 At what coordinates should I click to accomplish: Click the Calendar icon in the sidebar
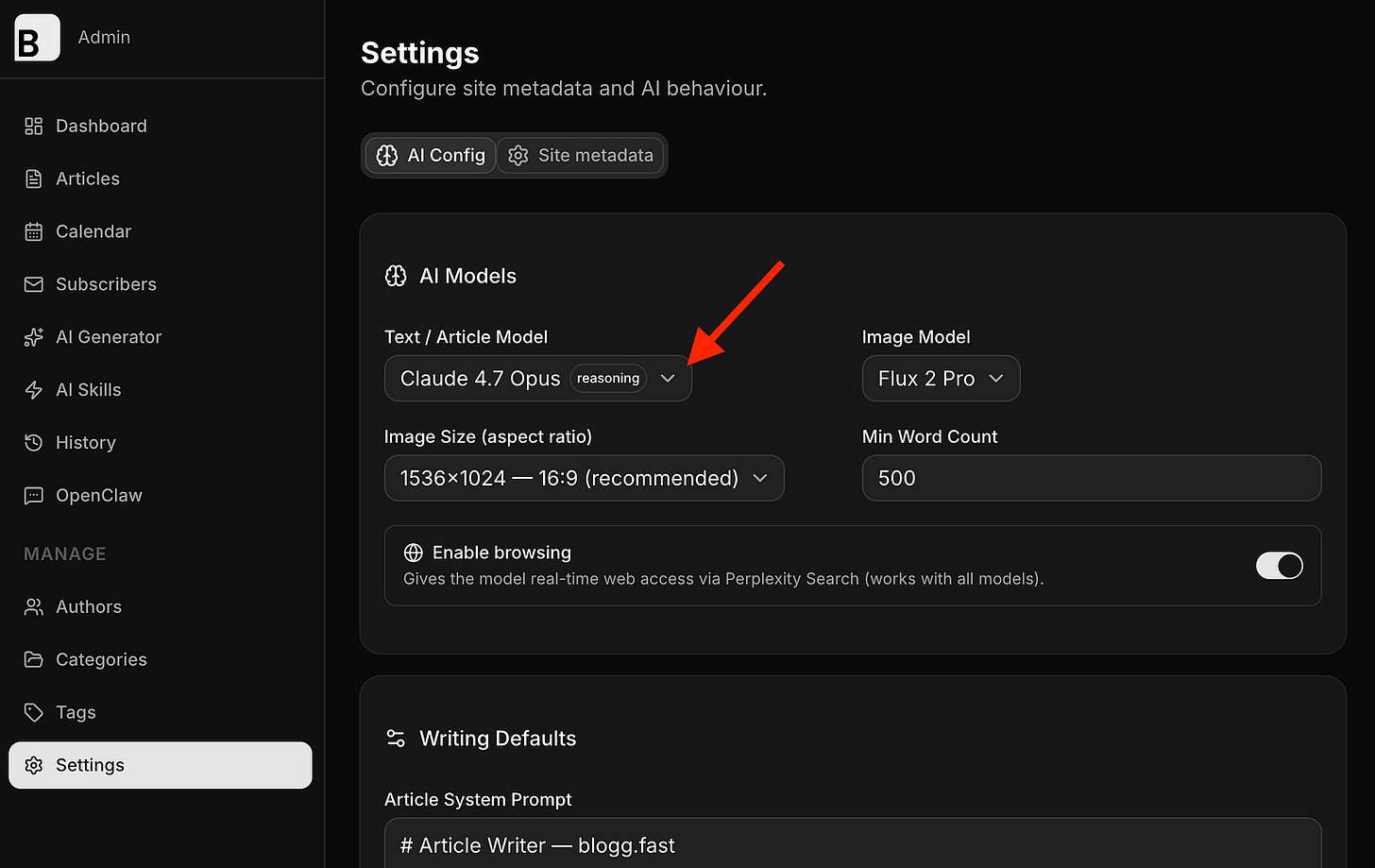click(x=34, y=232)
